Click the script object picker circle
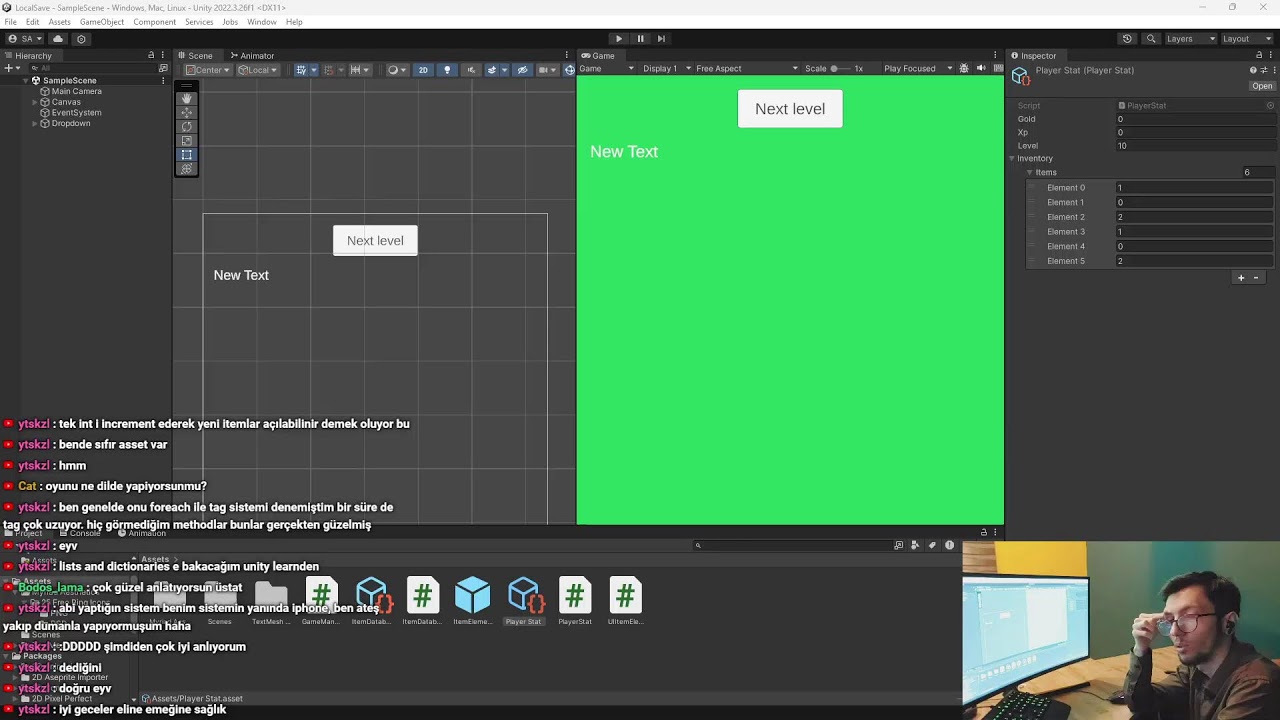Screen dimensions: 1280x720 [1270, 105]
